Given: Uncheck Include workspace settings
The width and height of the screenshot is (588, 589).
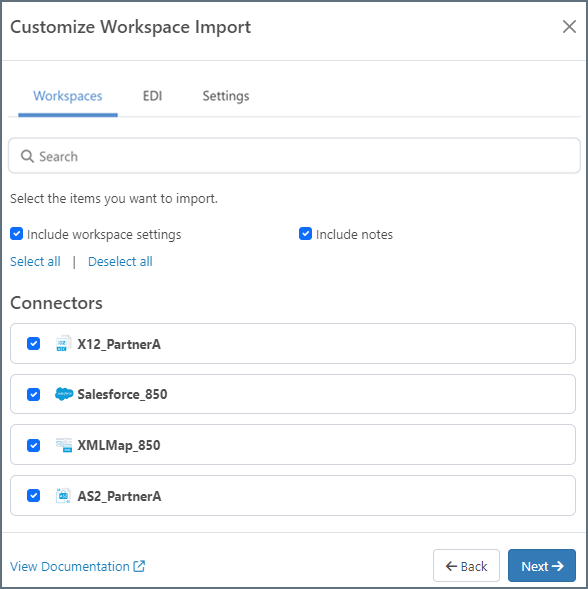Looking at the screenshot, I should tap(17, 234).
